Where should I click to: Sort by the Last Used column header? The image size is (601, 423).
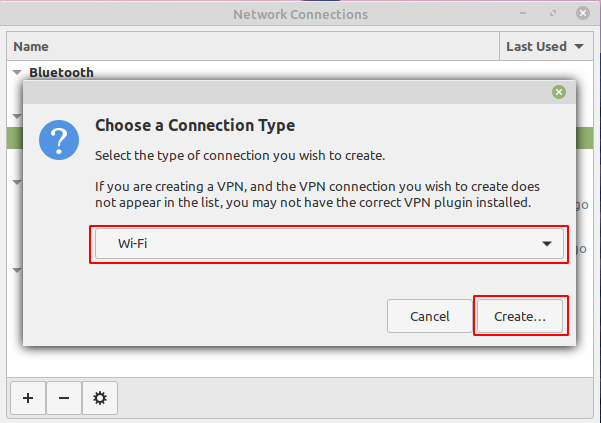click(x=539, y=46)
